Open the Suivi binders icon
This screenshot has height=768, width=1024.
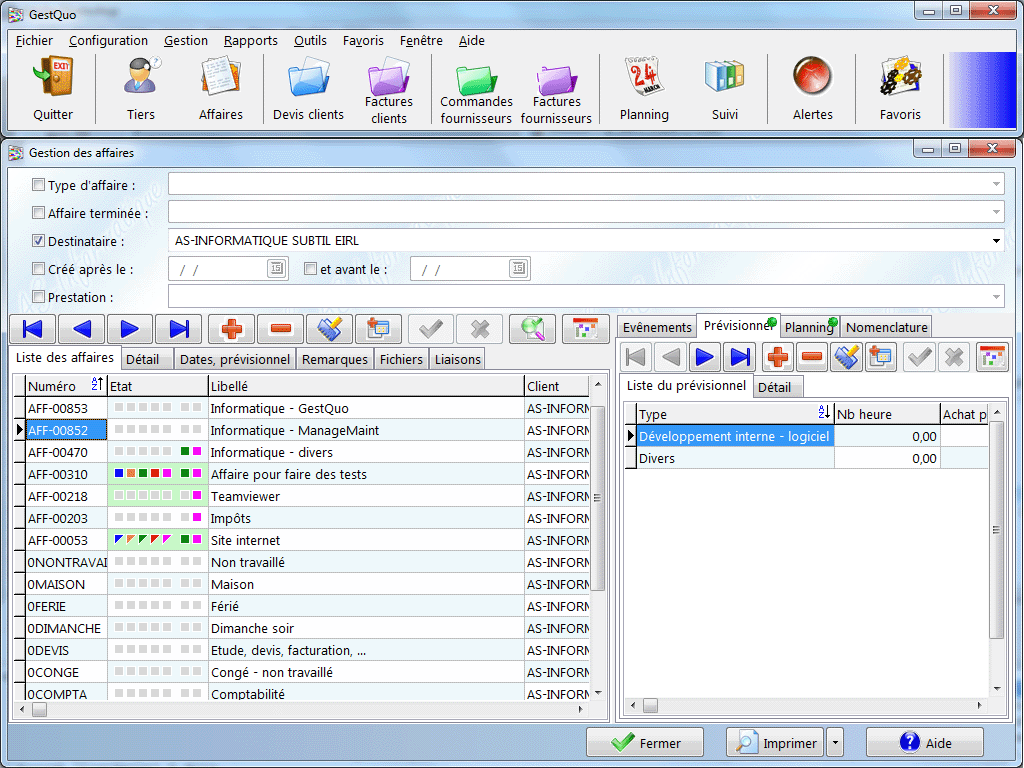725,76
